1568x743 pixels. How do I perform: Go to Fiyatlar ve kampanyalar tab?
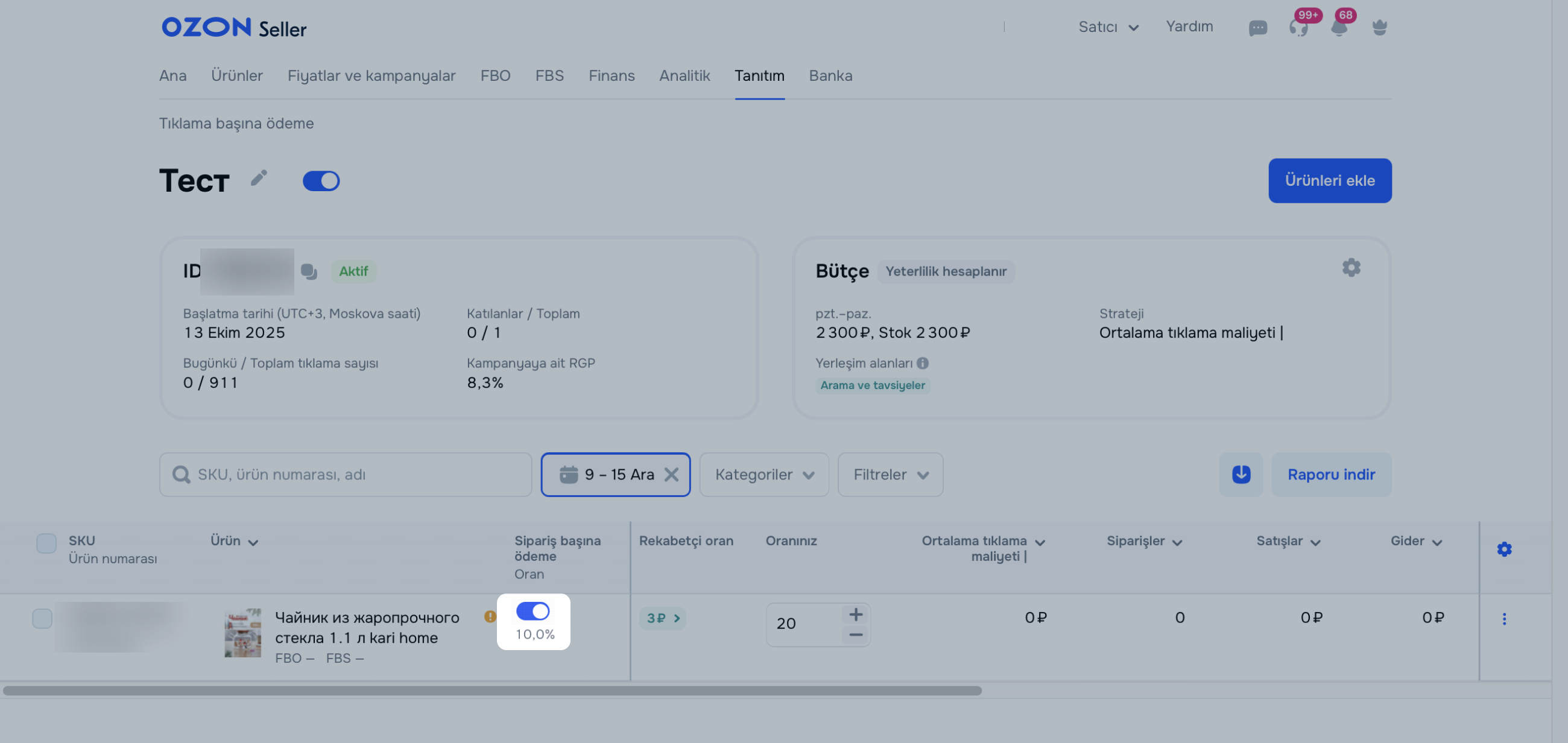pyautogui.click(x=371, y=75)
